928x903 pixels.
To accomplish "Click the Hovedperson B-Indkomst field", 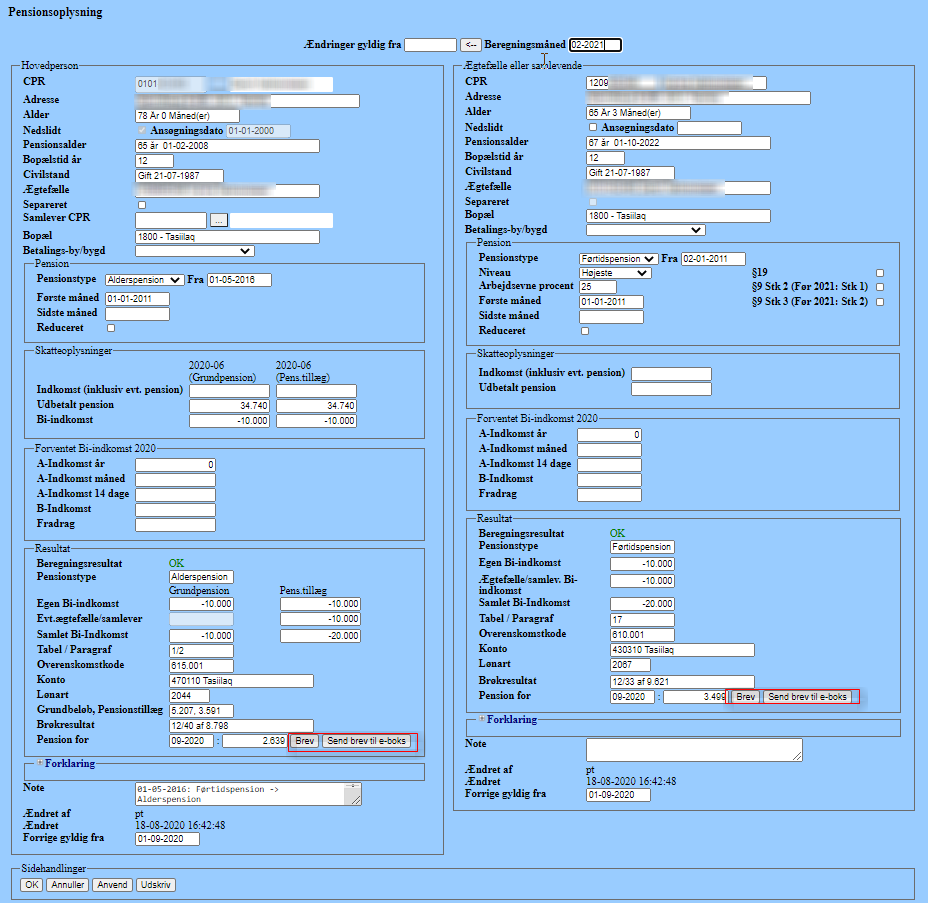I will pyautogui.click(x=175, y=509).
